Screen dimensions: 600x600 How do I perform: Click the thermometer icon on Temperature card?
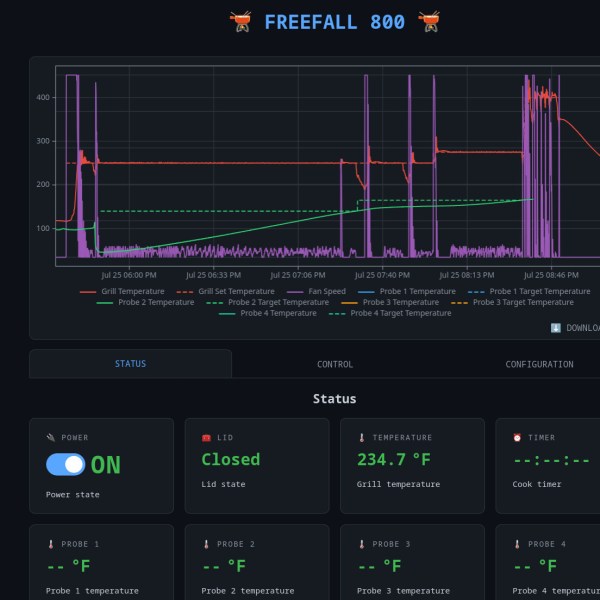coord(362,437)
